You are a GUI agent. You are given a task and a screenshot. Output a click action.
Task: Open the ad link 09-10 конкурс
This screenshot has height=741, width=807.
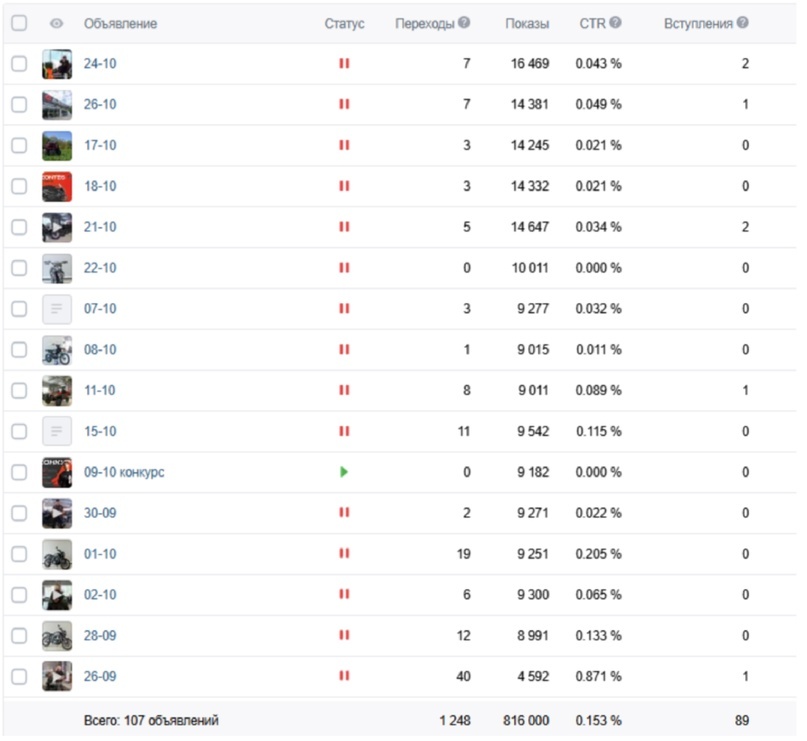tap(124, 472)
